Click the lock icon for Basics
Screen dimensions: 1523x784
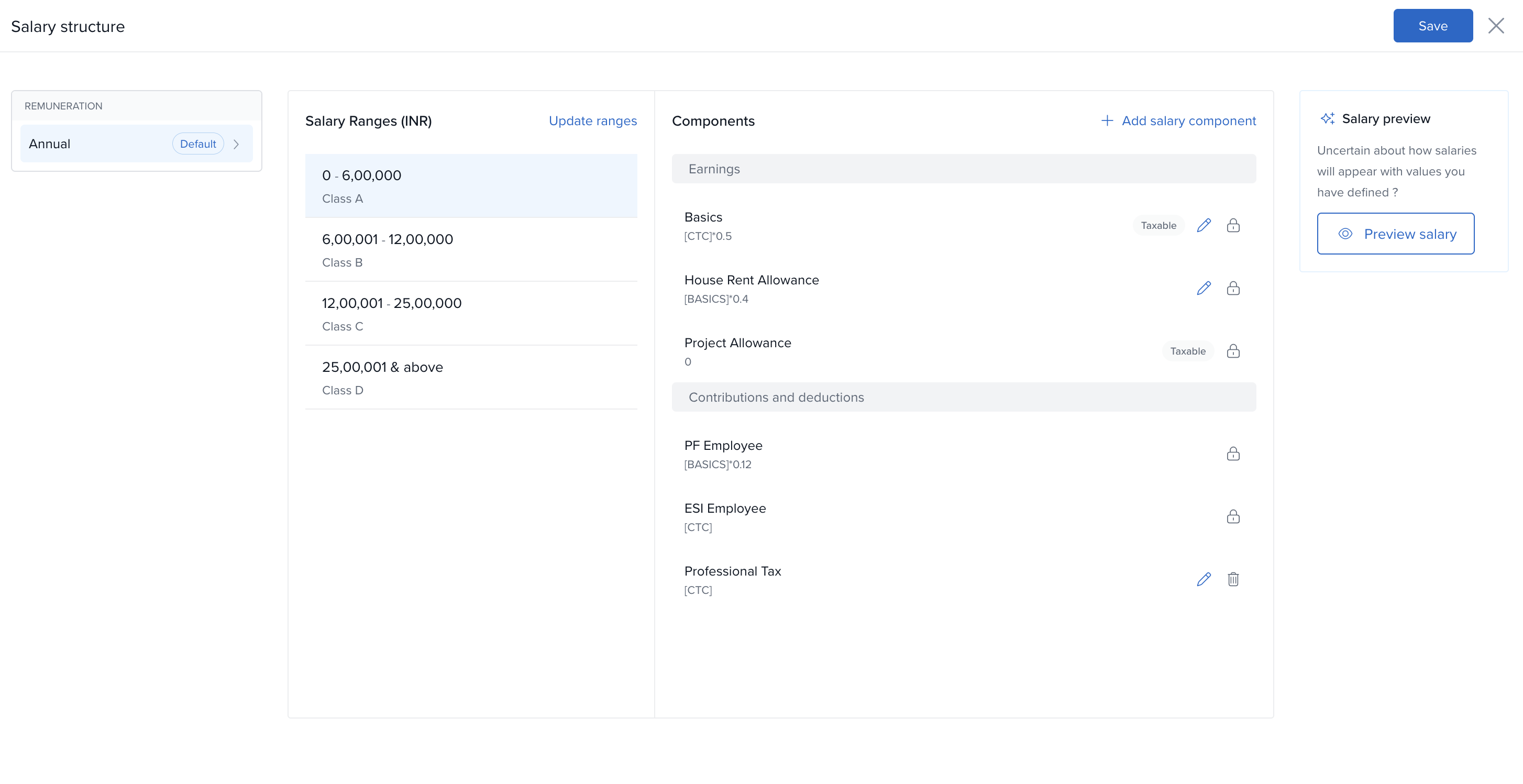coord(1233,225)
